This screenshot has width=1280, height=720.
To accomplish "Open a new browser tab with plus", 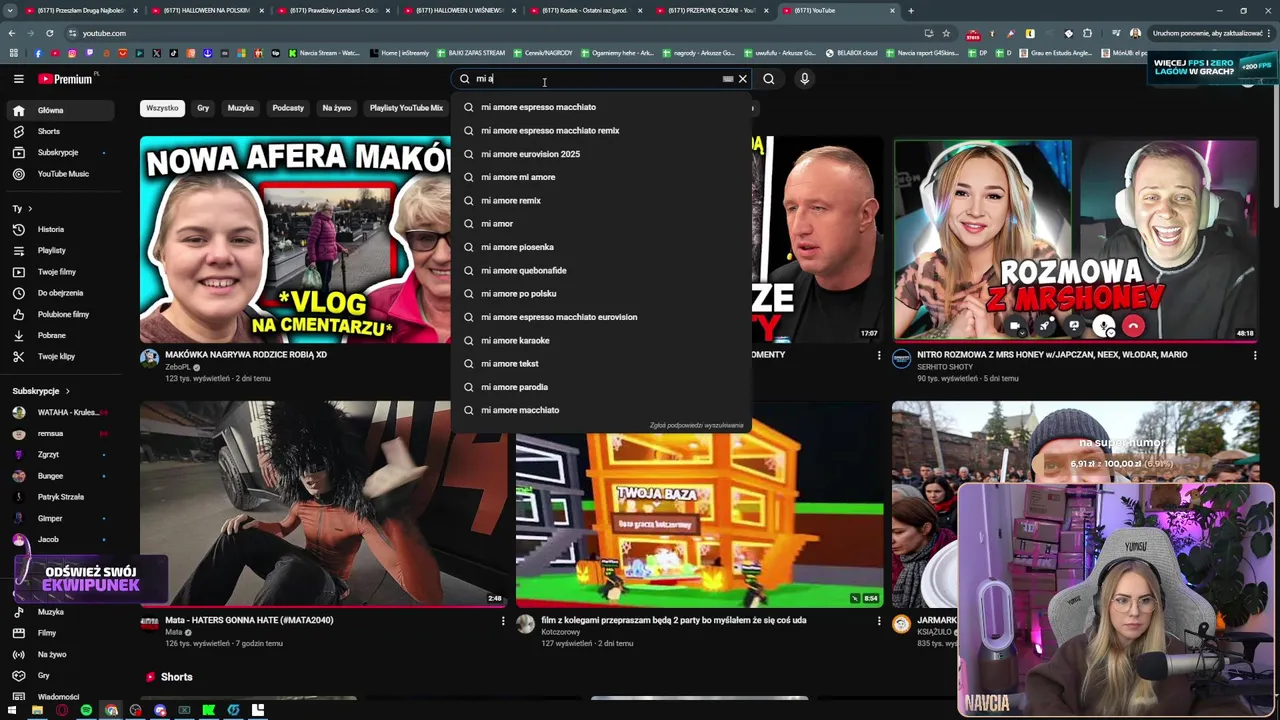I will (x=911, y=10).
